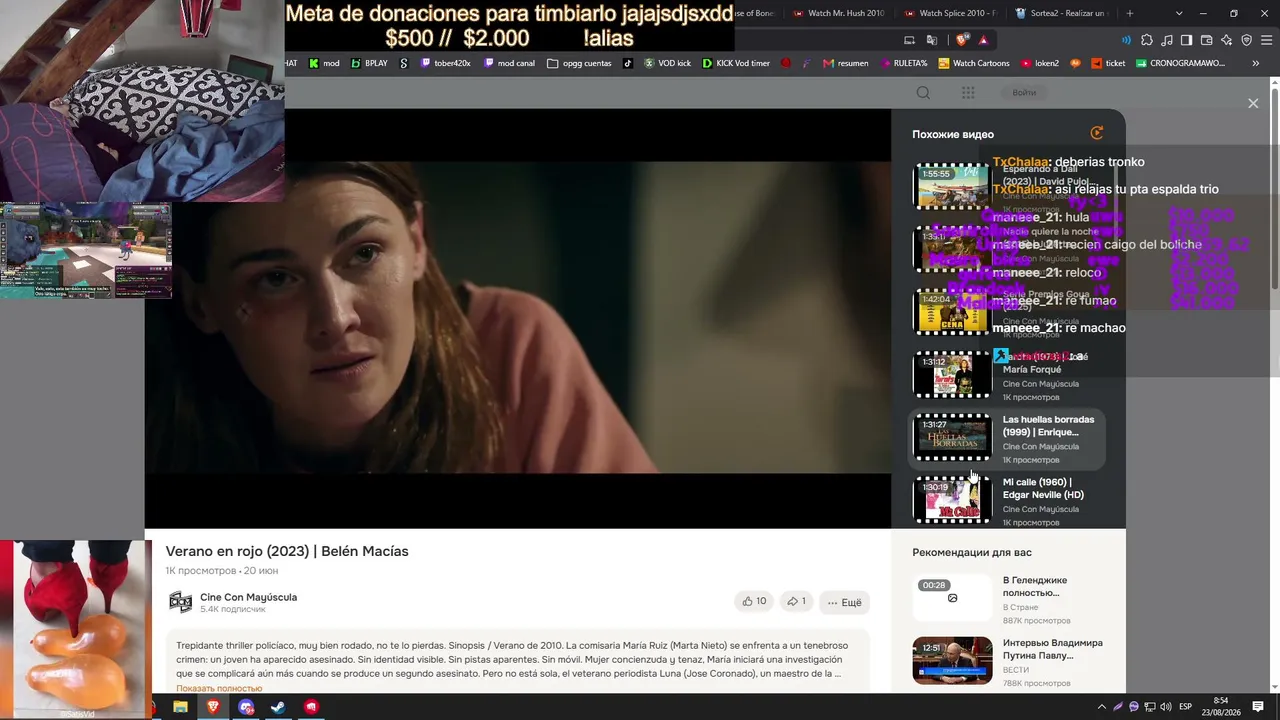The height and width of the screenshot is (720, 1280).
Task: Open the 'VOD kick' bookmark
Action: point(667,63)
